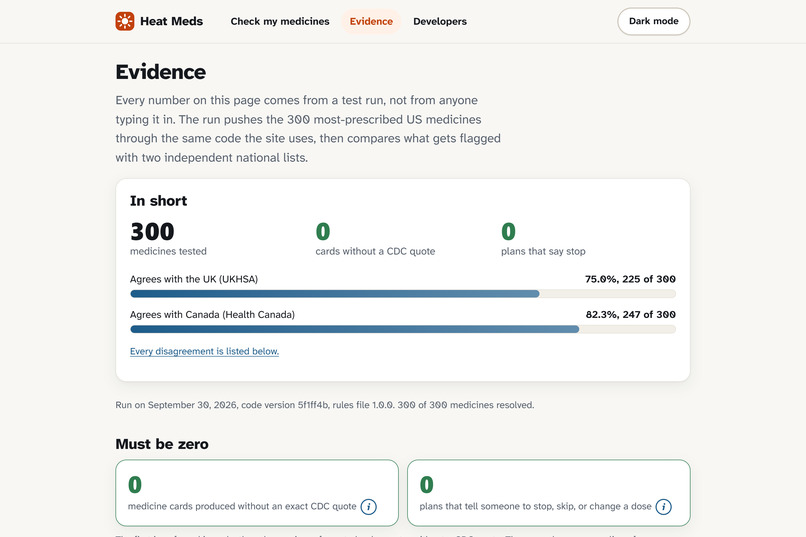806x537 pixels.
Task: Click 'medicines tested' caption
Action: click(168, 251)
